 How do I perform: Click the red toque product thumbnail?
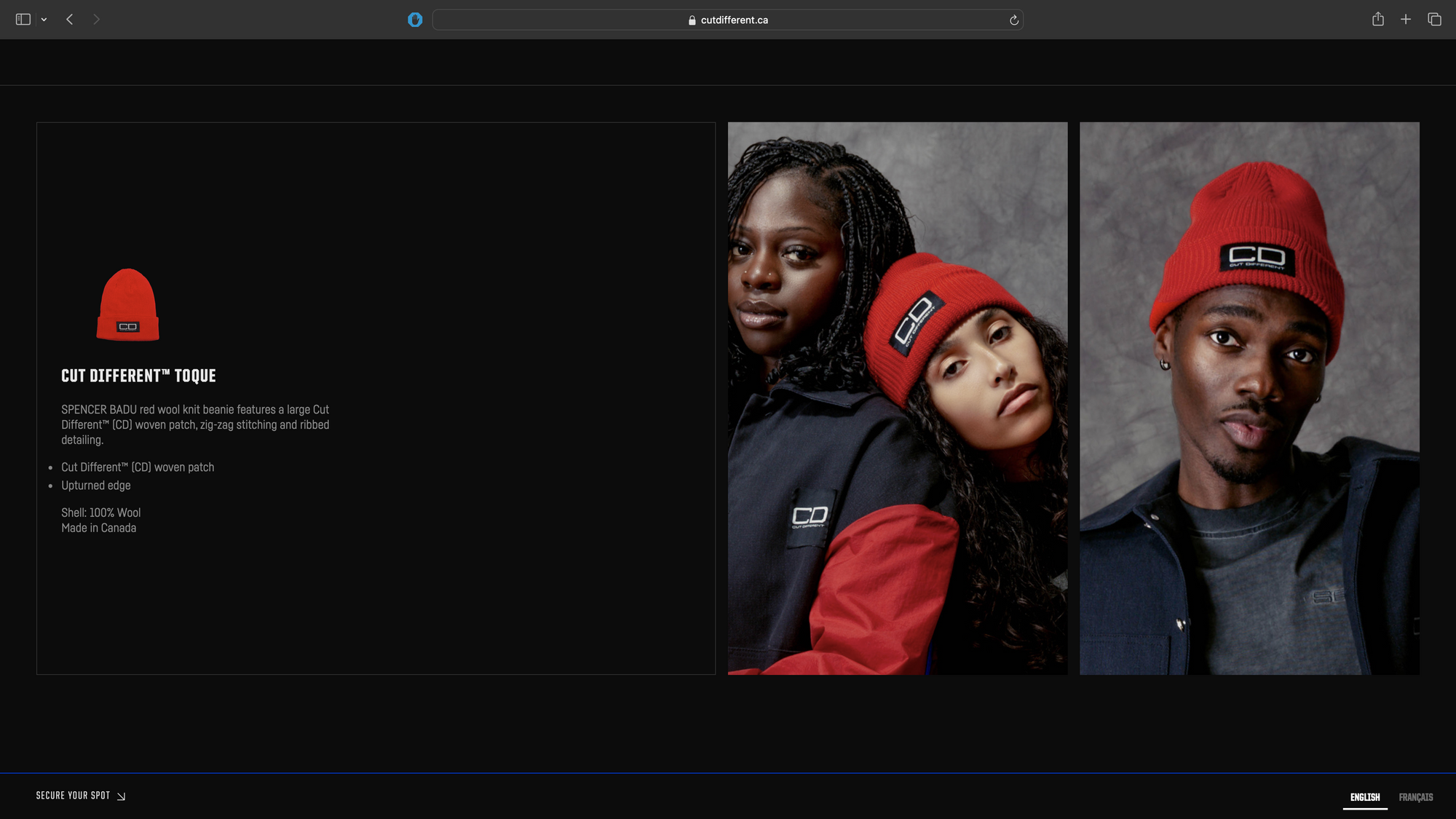[128, 305]
